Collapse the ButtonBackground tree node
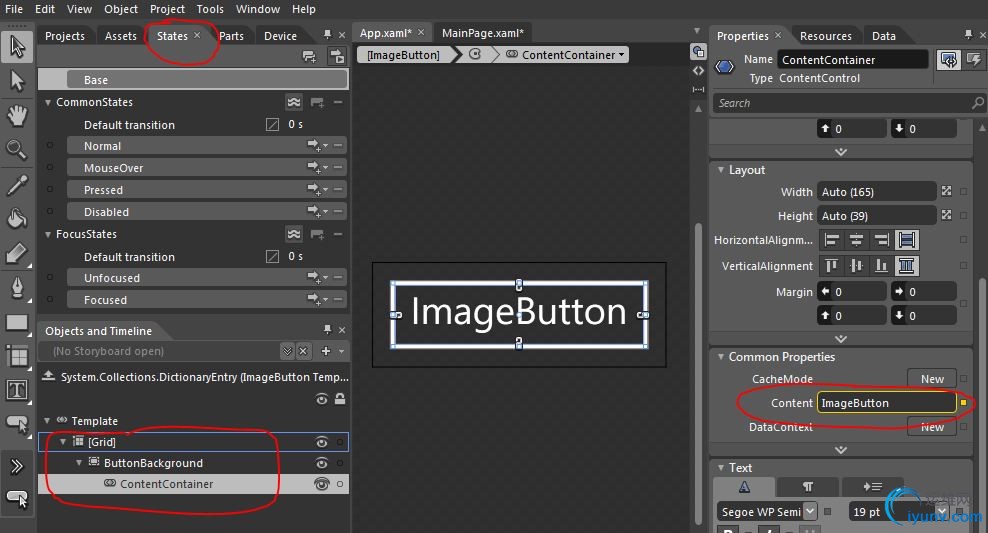 click(79, 463)
